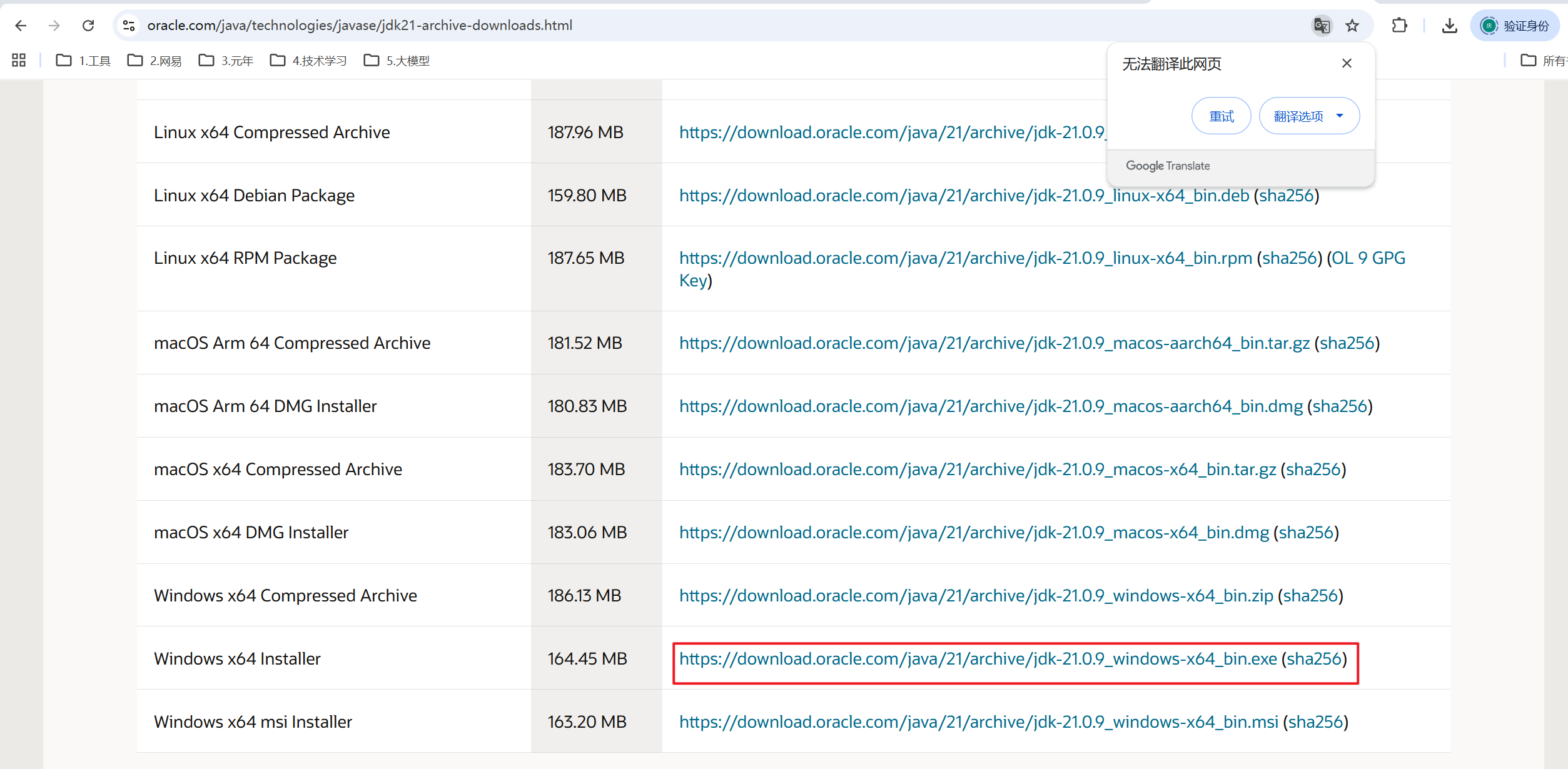Open sha256 link for Windows x64 msi

point(1315,722)
